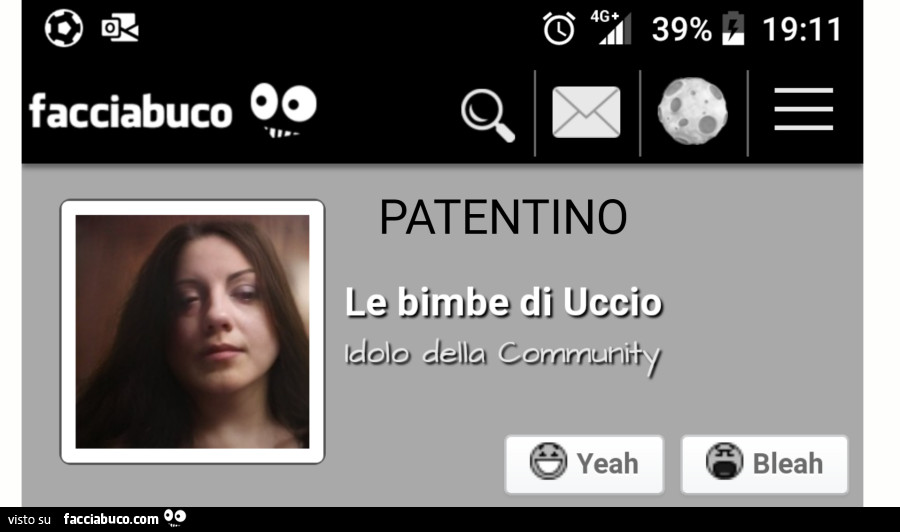This screenshot has height=532, width=900.
Task: Click the Idolo della Community label
Action: click(503, 356)
